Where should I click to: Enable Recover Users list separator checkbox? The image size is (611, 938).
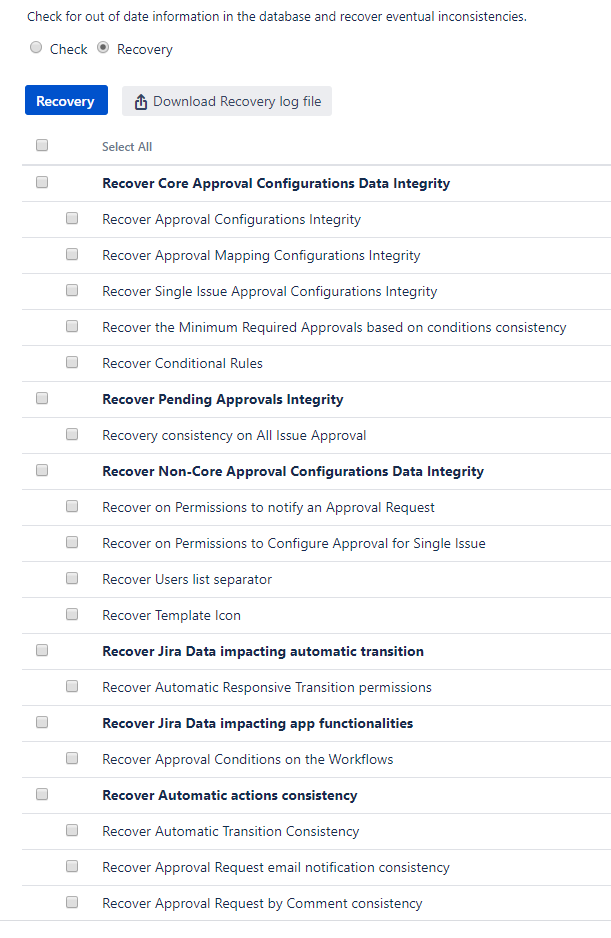pos(72,579)
